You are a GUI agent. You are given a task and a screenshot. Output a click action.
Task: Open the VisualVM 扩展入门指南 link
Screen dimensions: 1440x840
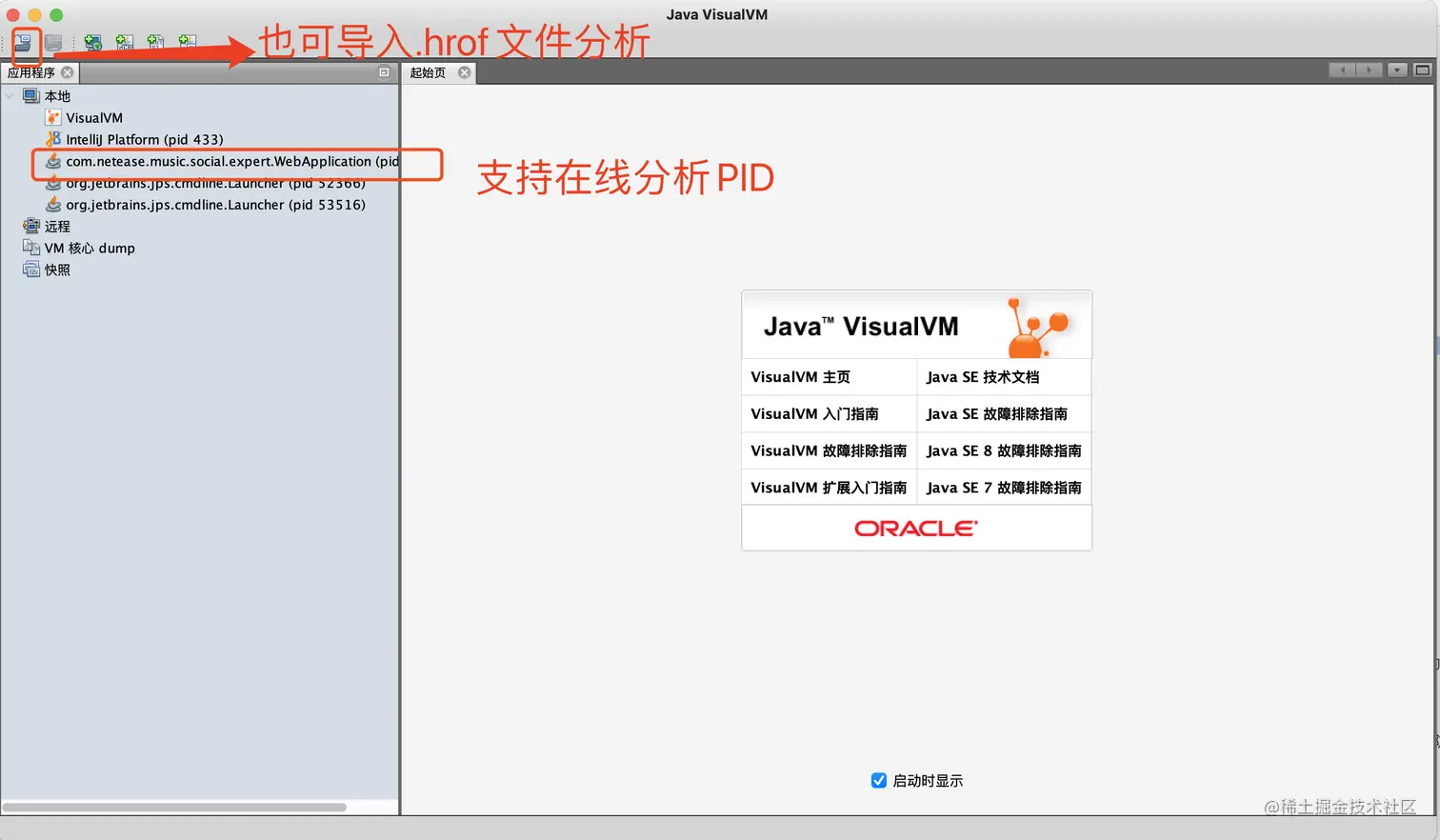point(829,488)
